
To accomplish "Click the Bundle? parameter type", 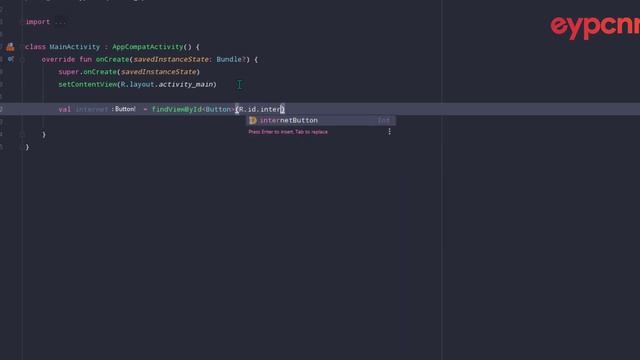I will [231, 60].
